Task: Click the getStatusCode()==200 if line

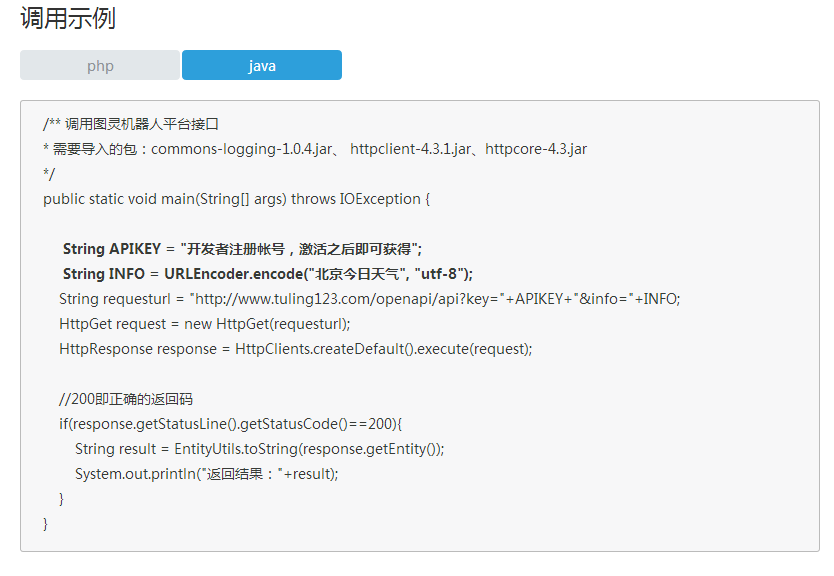Action: [231, 424]
